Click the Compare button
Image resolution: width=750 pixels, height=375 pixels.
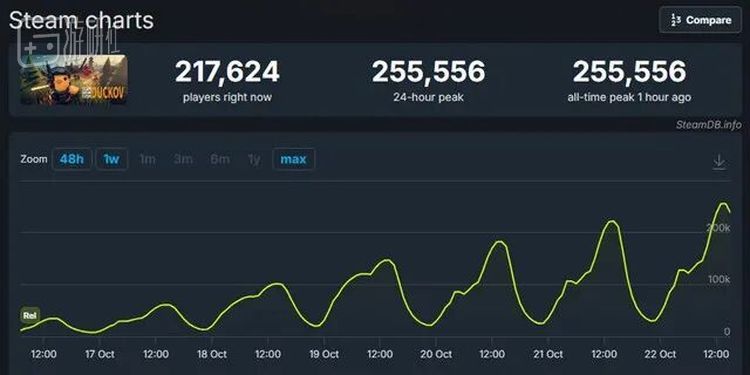(x=700, y=20)
